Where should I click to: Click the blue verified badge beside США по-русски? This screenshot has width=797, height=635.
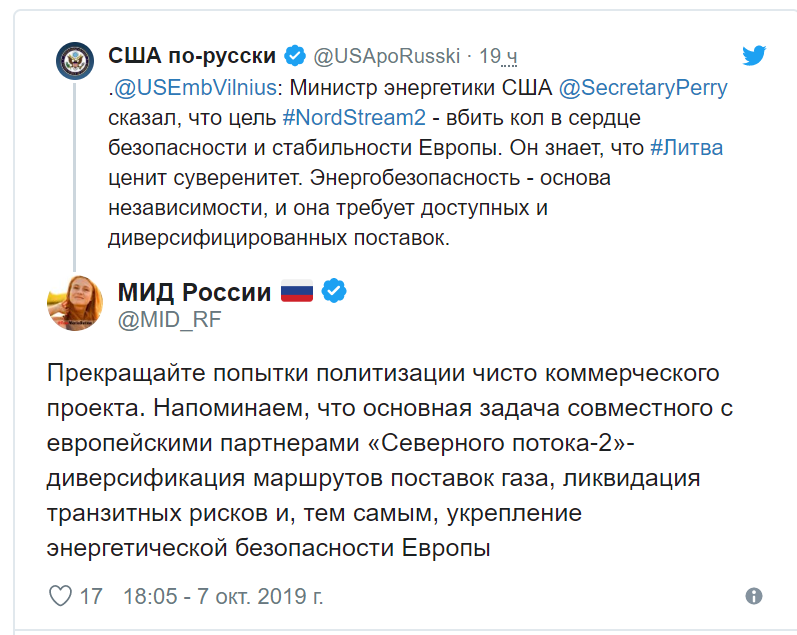(x=295, y=55)
